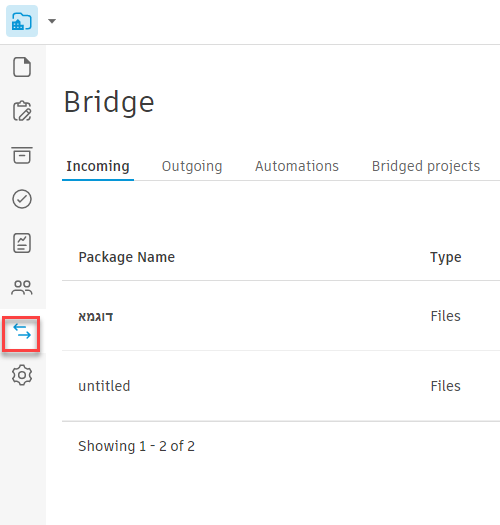This screenshot has height=525, width=500.
Task: Open the Members people icon
Action: [x=22, y=287]
